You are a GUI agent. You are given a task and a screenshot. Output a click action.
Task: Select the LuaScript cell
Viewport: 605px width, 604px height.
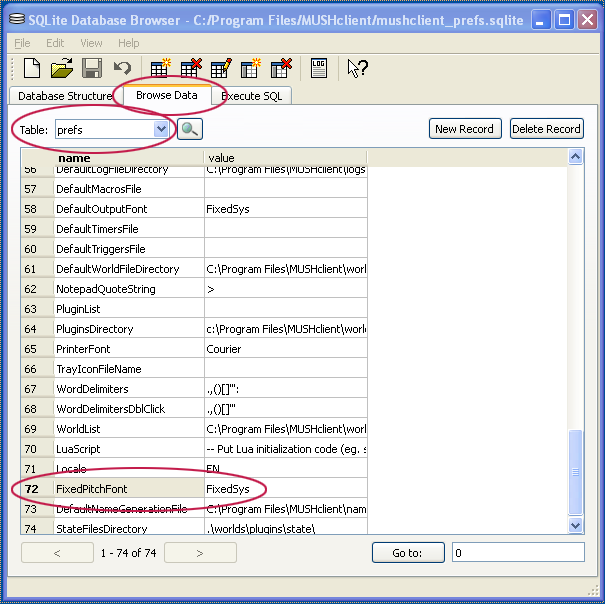tap(129, 449)
